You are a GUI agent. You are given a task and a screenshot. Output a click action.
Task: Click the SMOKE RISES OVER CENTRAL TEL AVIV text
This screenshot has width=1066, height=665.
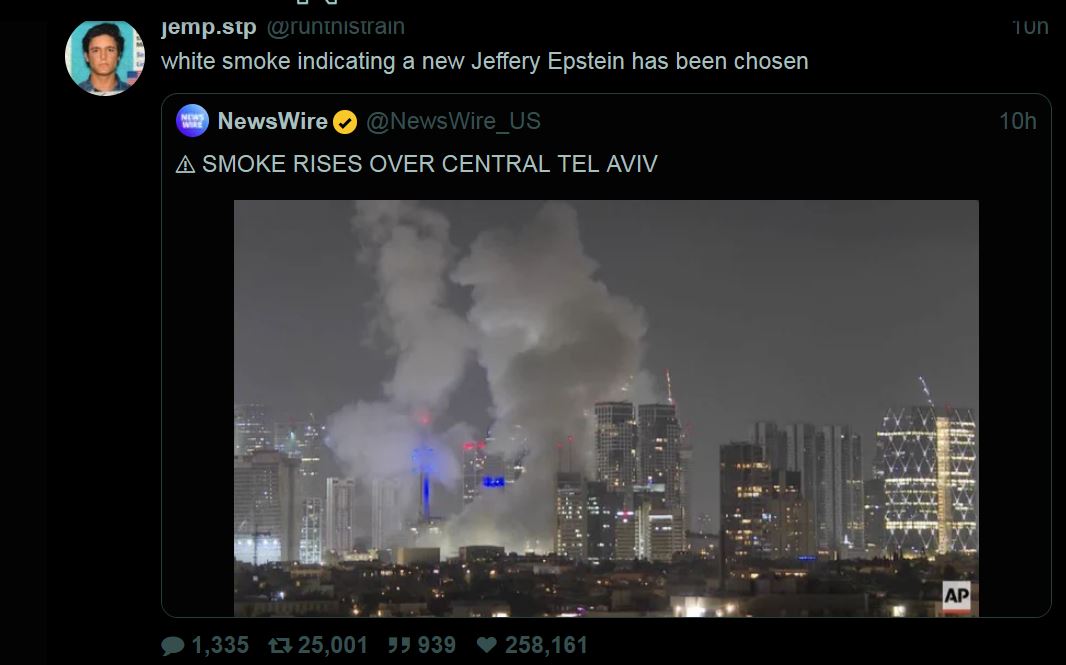tap(430, 165)
